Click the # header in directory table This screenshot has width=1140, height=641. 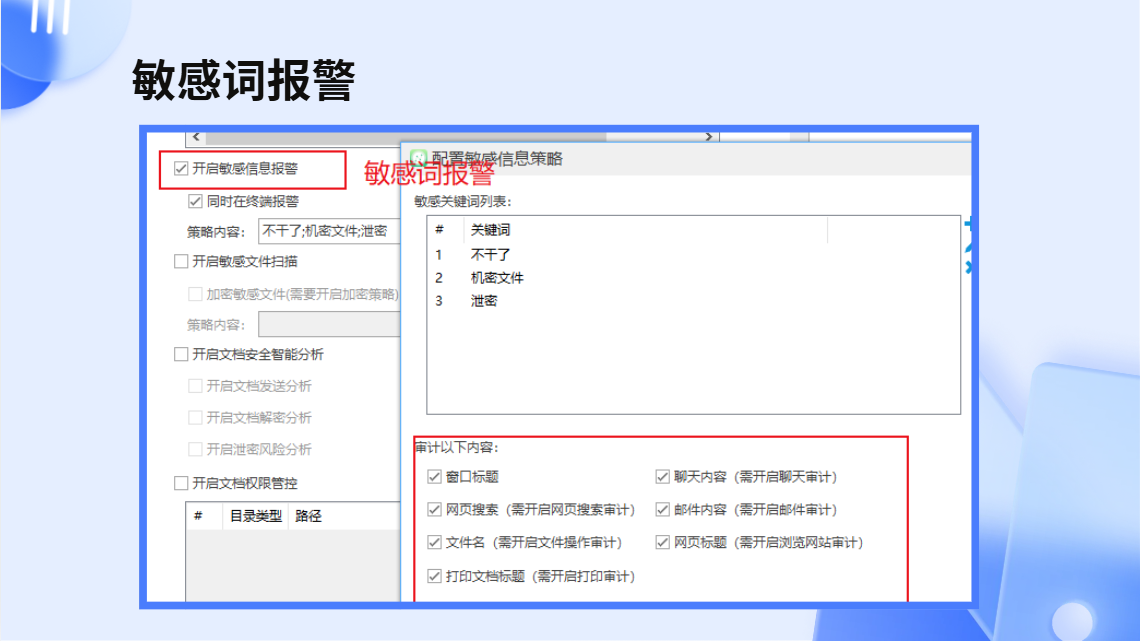click(204, 516)
